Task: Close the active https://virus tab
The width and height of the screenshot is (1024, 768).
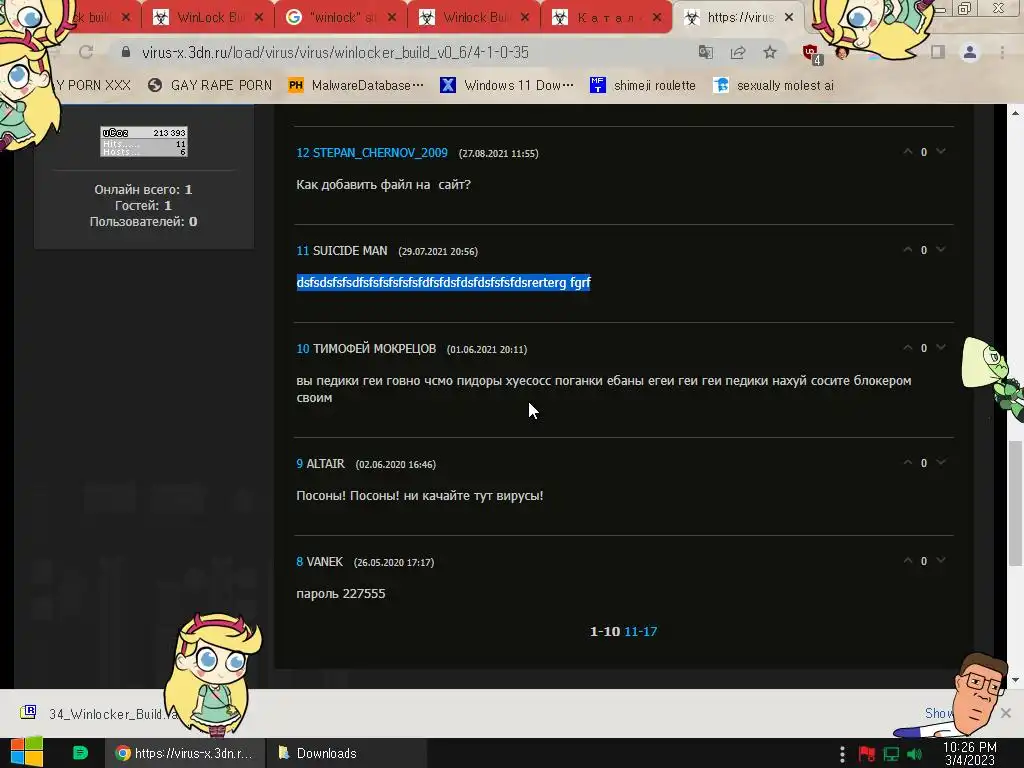Action: pos(789,18)
